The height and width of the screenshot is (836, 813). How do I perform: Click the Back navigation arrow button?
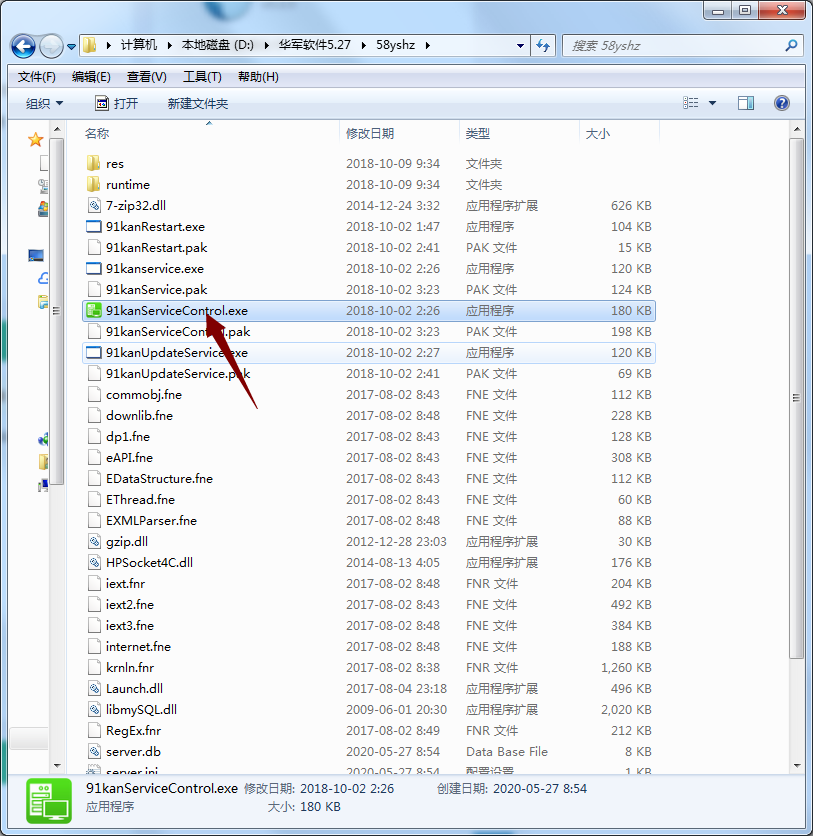point(24,46)
